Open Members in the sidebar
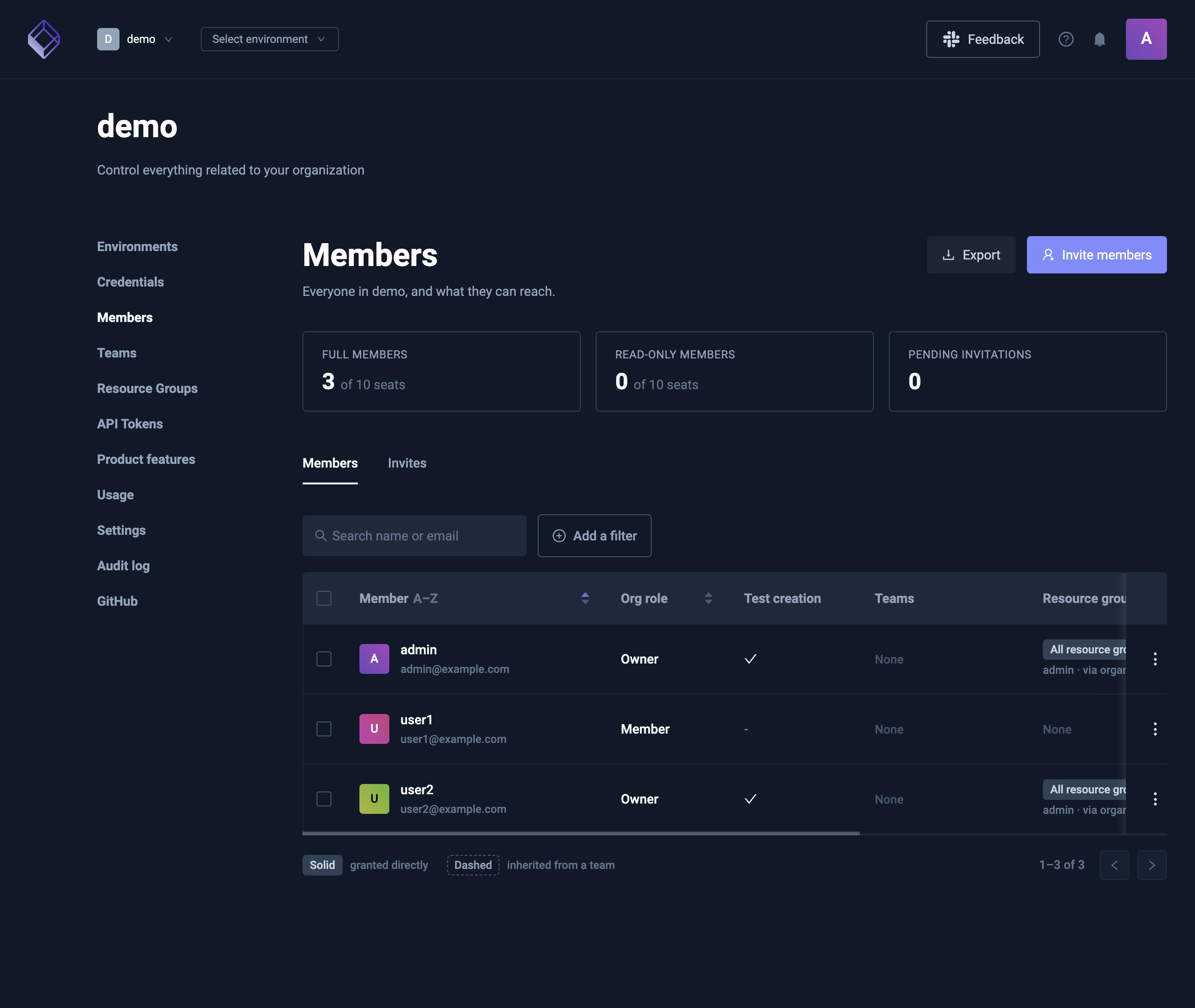The width and height of the screenshot is (1195, 1008). point(125,317)
